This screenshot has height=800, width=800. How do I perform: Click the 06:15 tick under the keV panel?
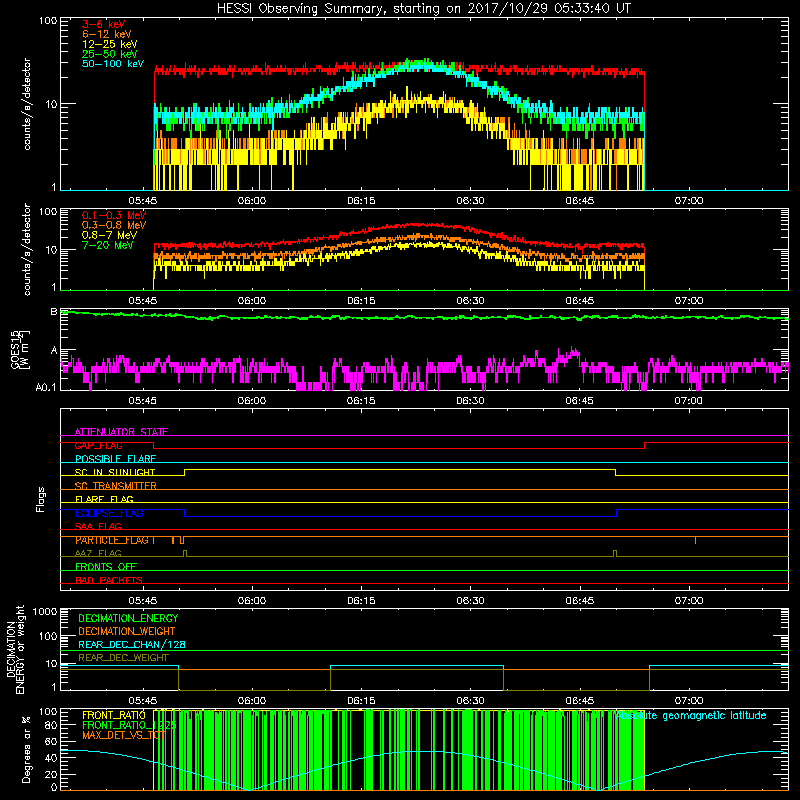coord(361,201)
